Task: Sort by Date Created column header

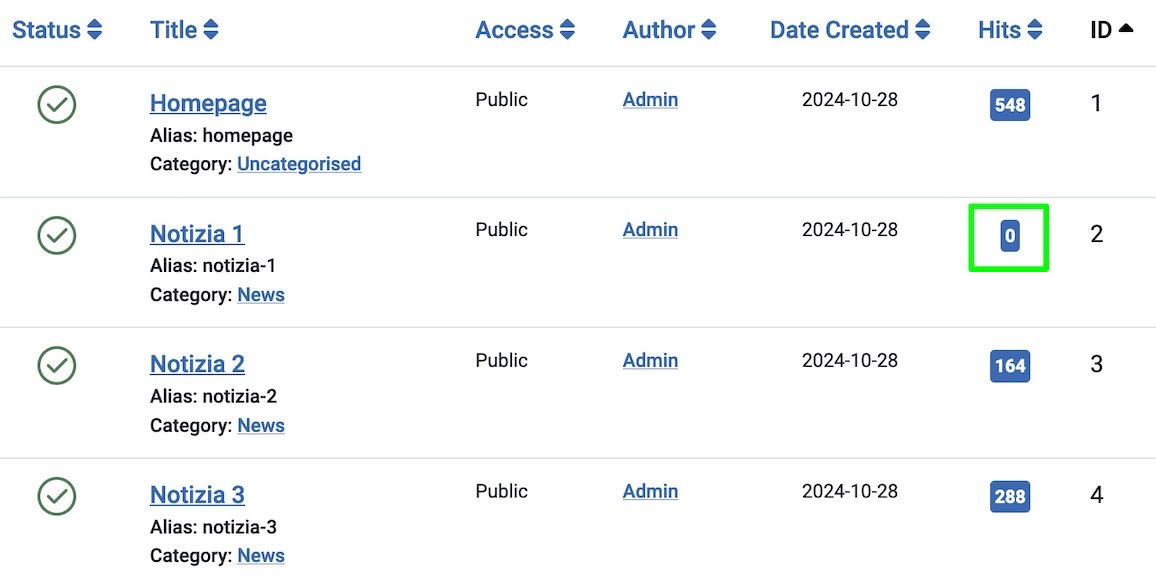Action: coord(849,30)
